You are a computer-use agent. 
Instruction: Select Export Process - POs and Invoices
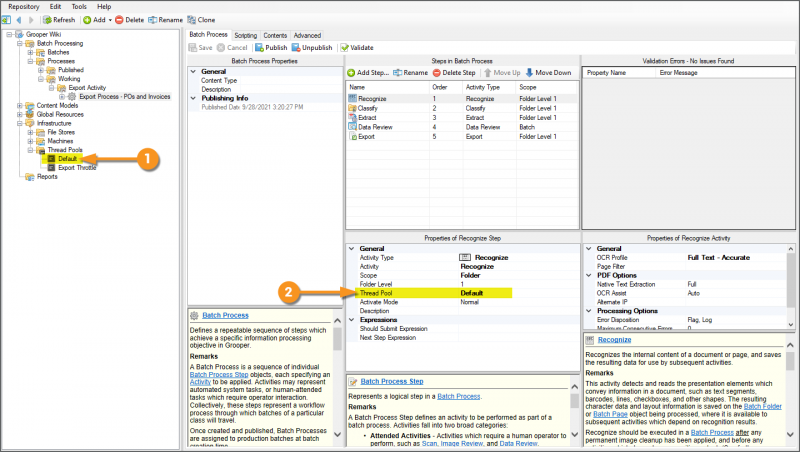pos(124,96)
